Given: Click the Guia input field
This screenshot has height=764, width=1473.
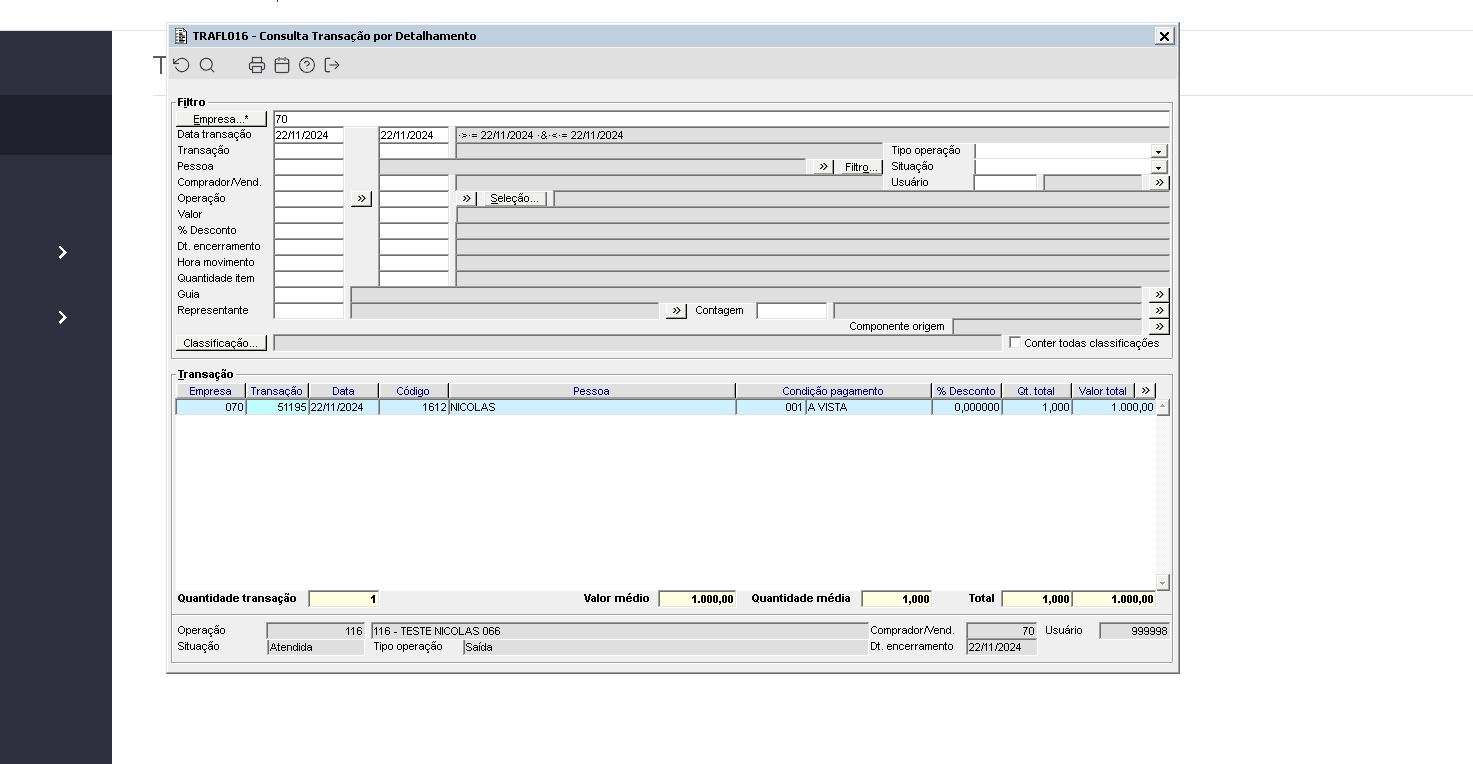Looking at the screenshot, I should (309, 295).
